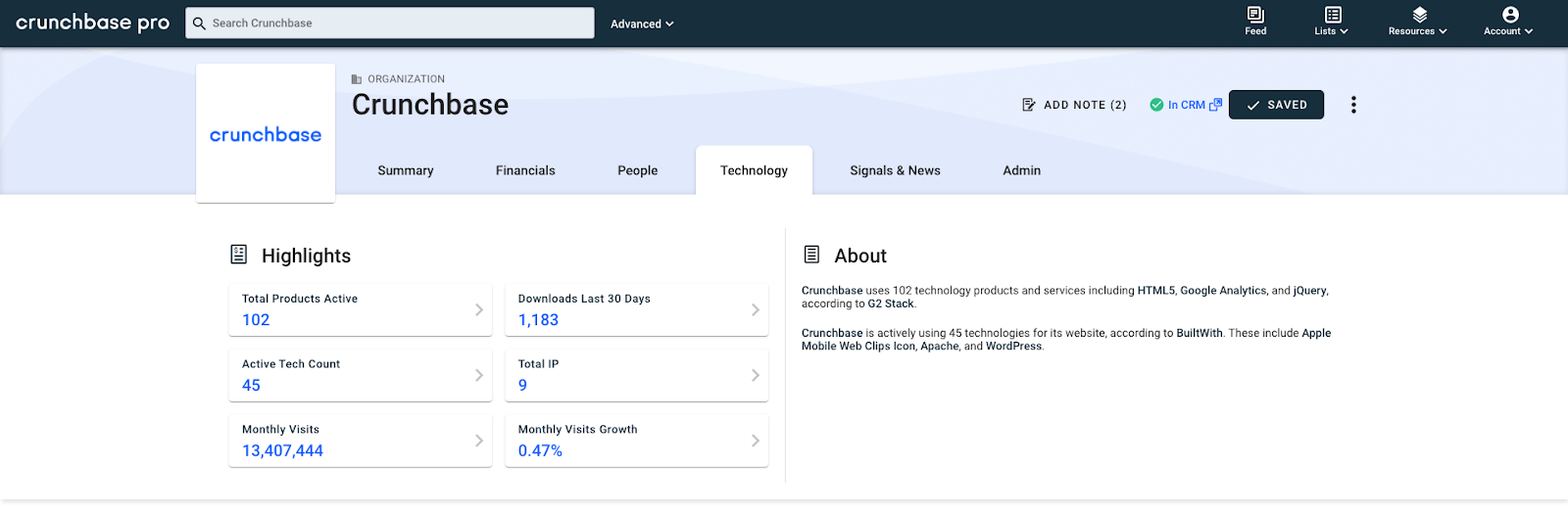
Task: Expand the Advanced search dropdown
Action: (642, 23)
